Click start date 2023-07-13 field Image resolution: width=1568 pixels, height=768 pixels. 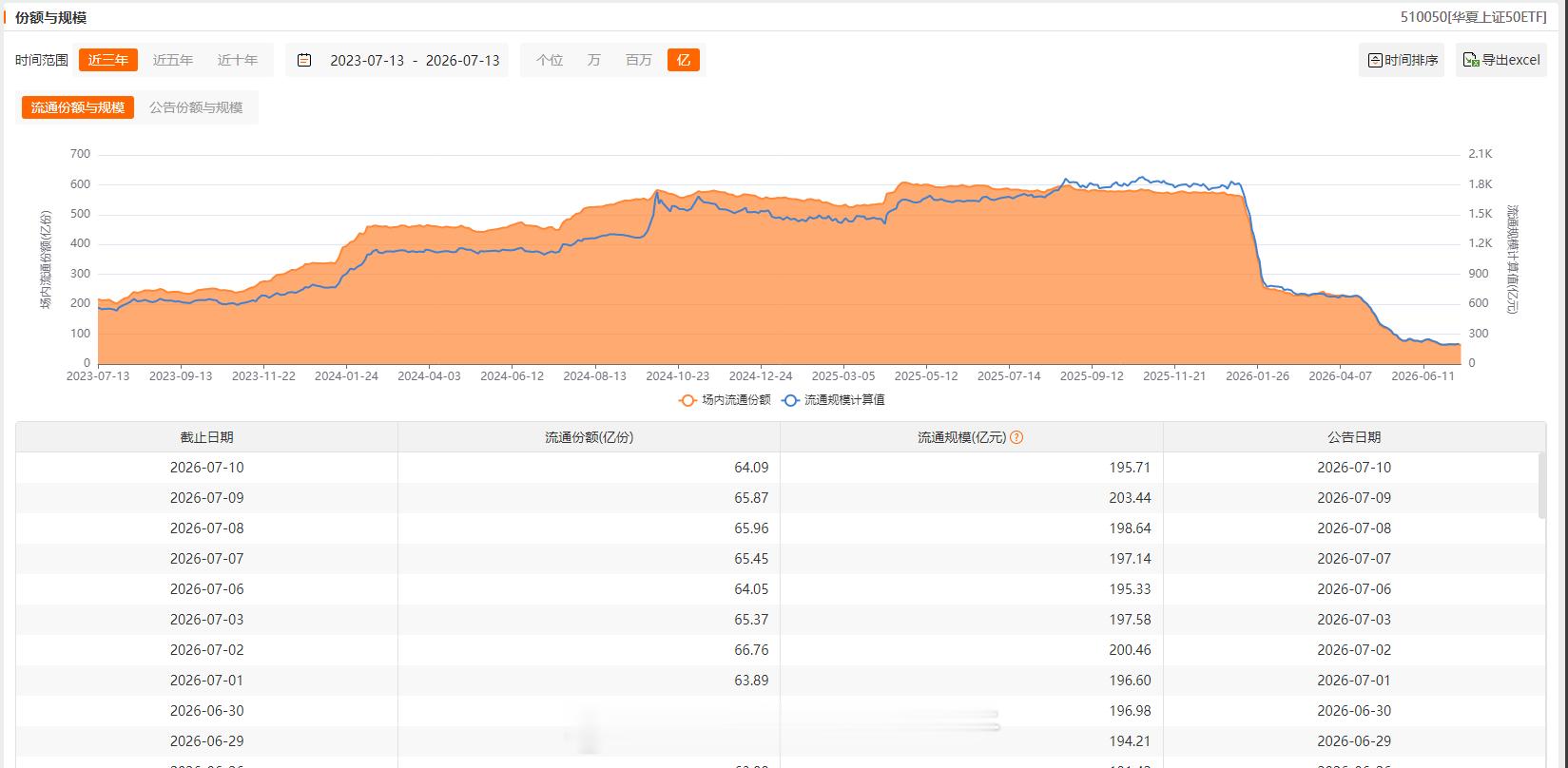(367, 60)
